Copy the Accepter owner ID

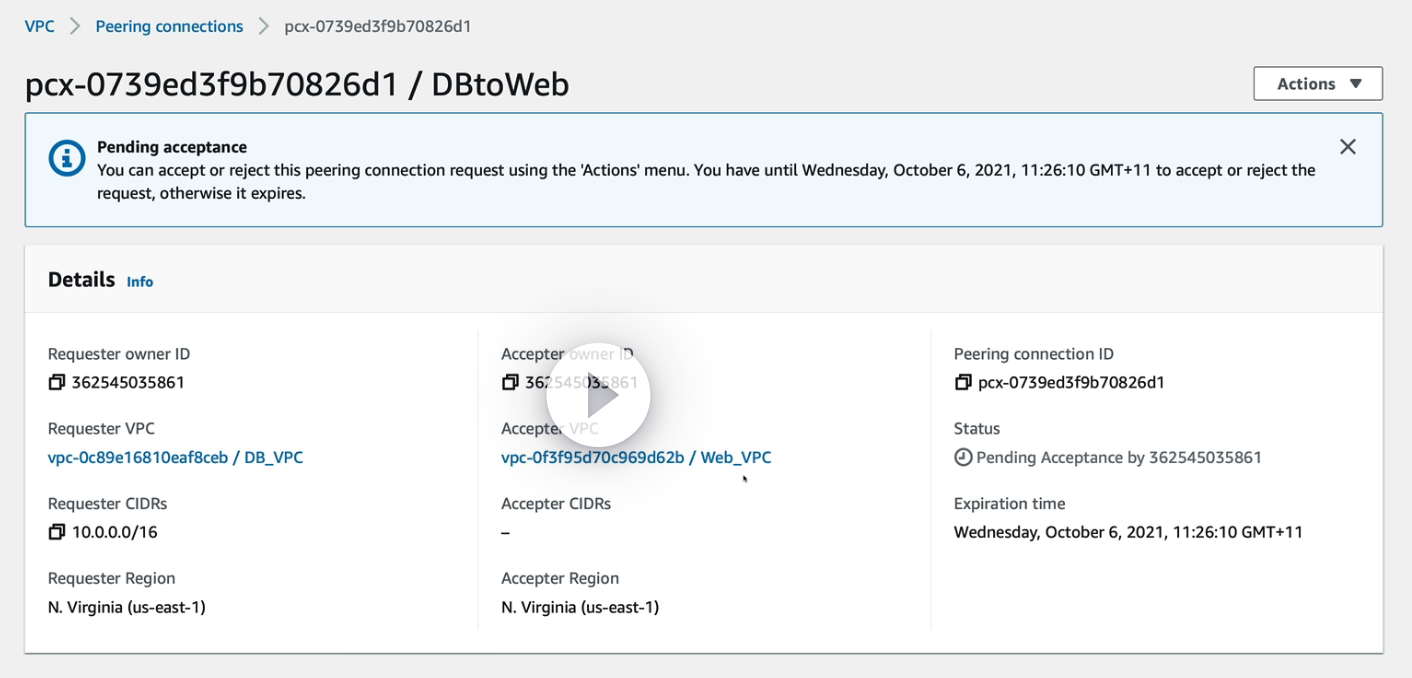pos(510,382)
